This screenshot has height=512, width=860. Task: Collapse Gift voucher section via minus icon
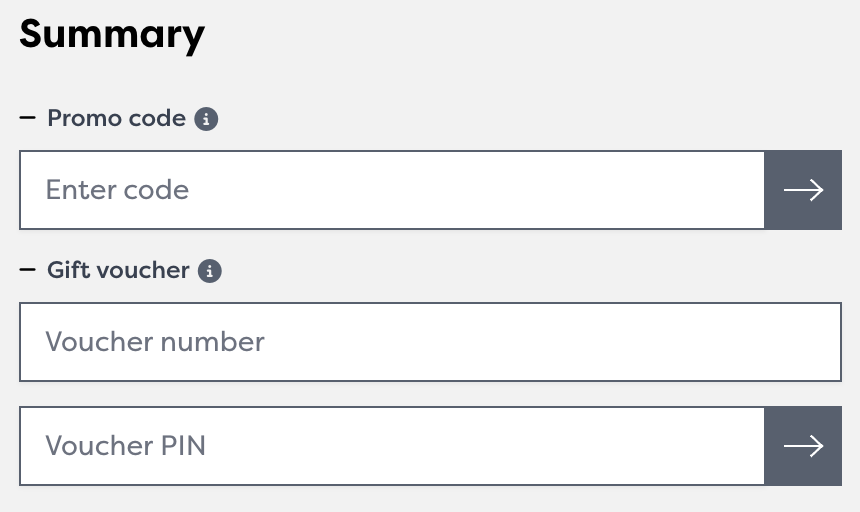pyautogui.click(x=28, y=271)
